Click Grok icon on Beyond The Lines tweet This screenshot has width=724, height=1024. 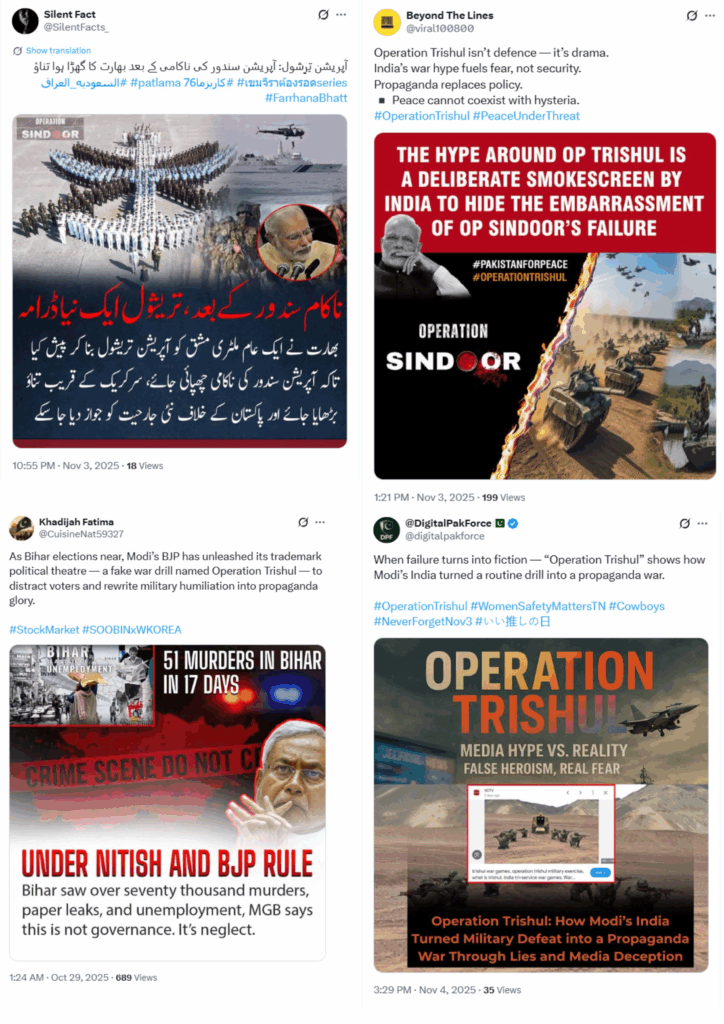pyautogui.click(x=692, y=15)
